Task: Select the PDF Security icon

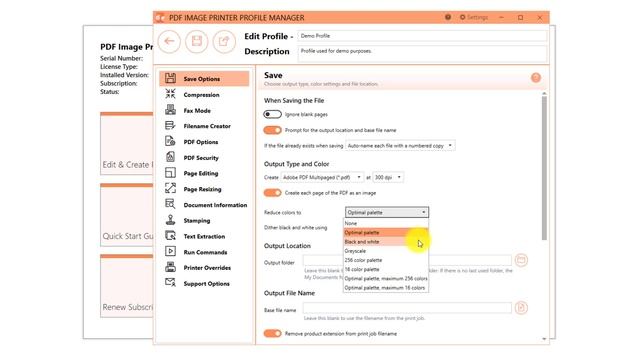Action: coord(170,157)
